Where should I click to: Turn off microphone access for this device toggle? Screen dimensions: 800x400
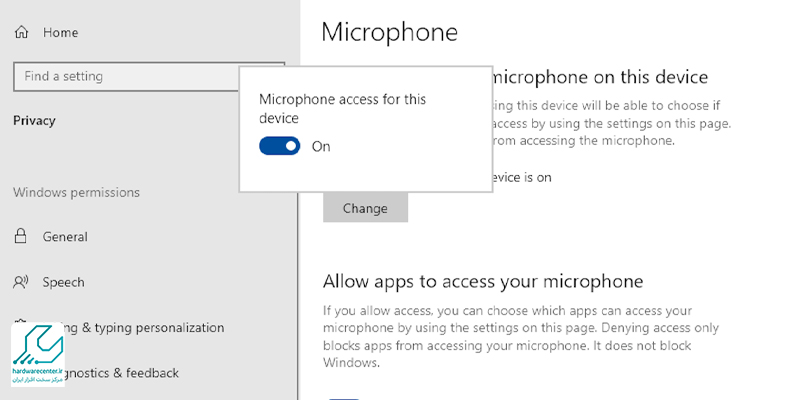pyautogui.click(x=280, y=146)
